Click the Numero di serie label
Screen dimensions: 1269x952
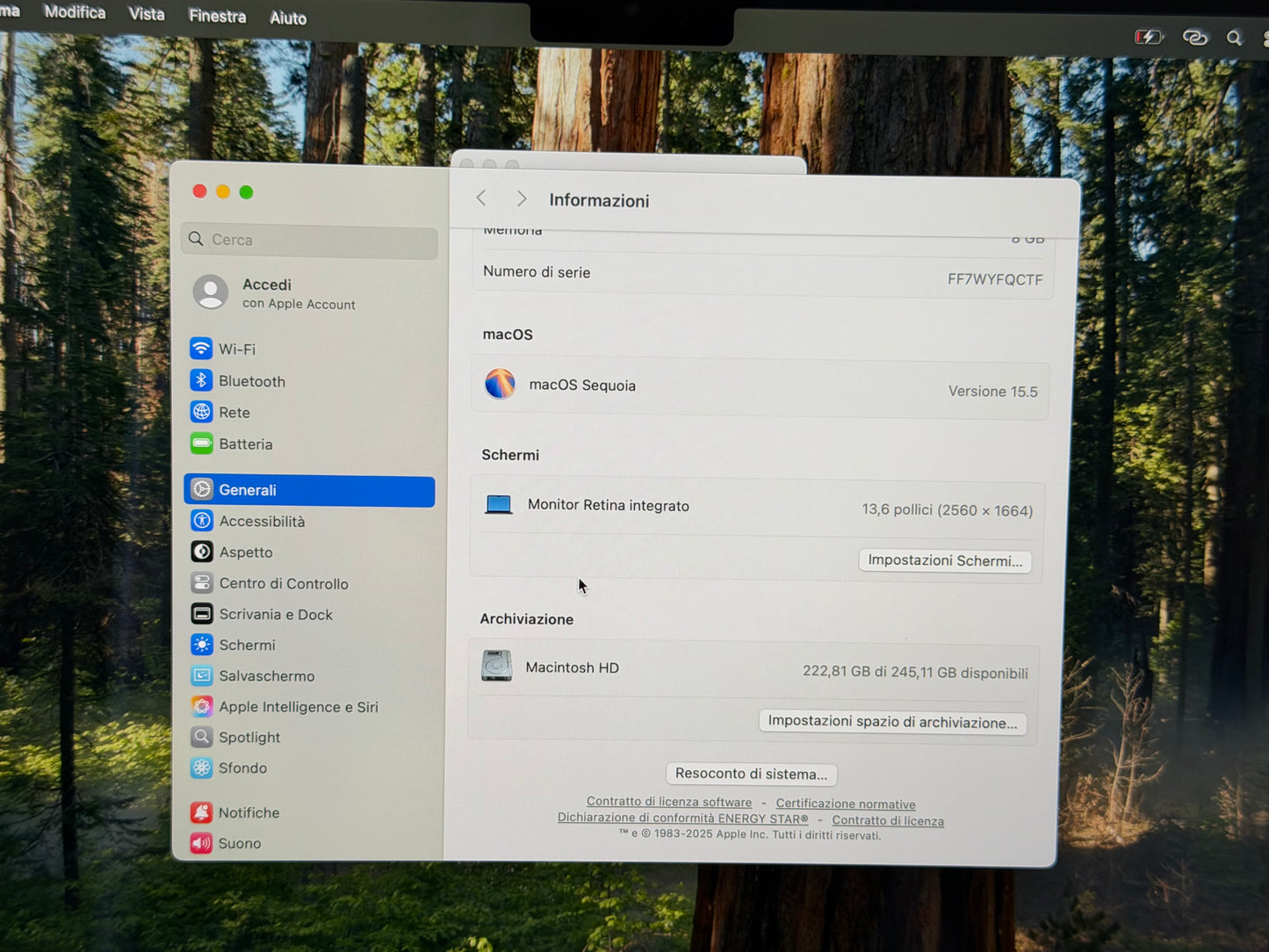pyautogui.click(x=537, y=271)
